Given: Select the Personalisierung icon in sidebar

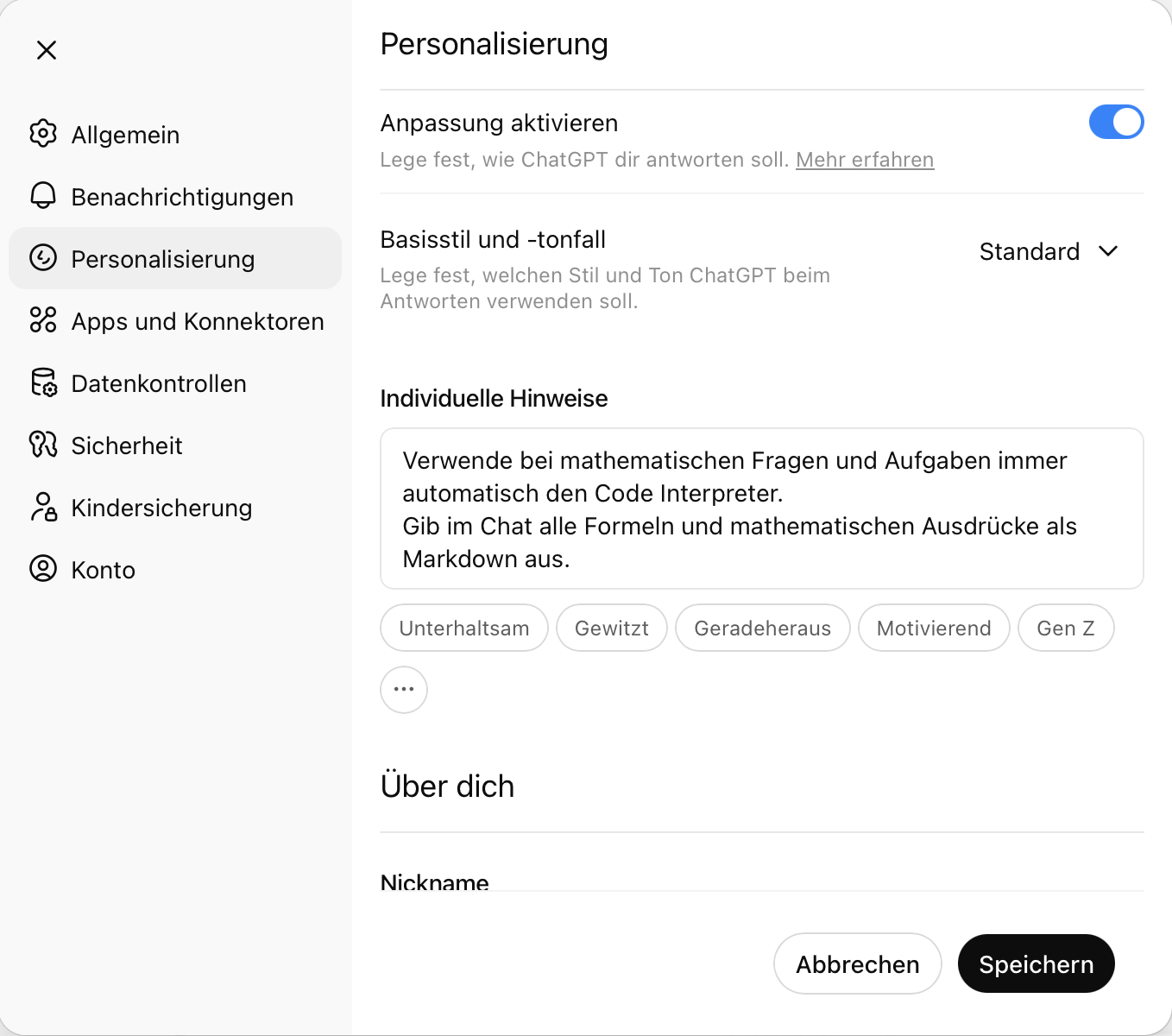Looking at the screenshot, I should tap(43, 258).
